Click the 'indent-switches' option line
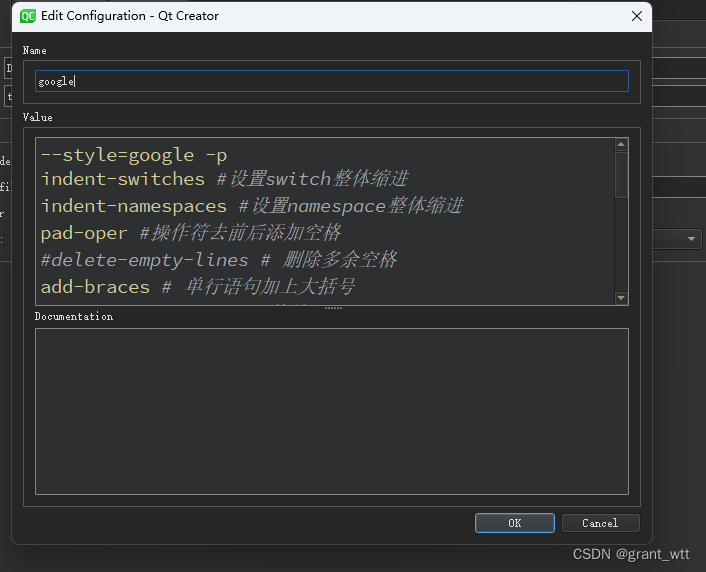 pos(225,179)
